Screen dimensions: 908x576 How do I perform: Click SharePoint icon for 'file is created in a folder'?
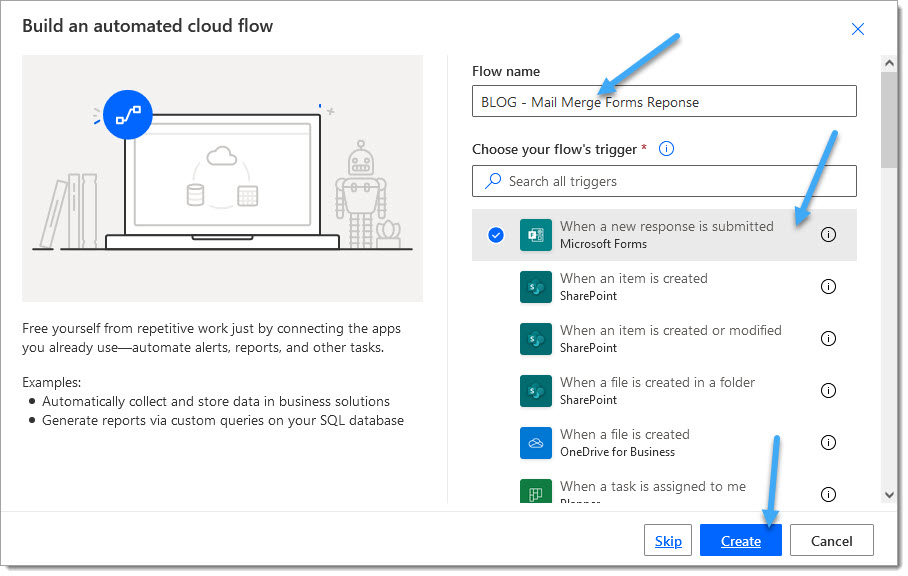535,391
